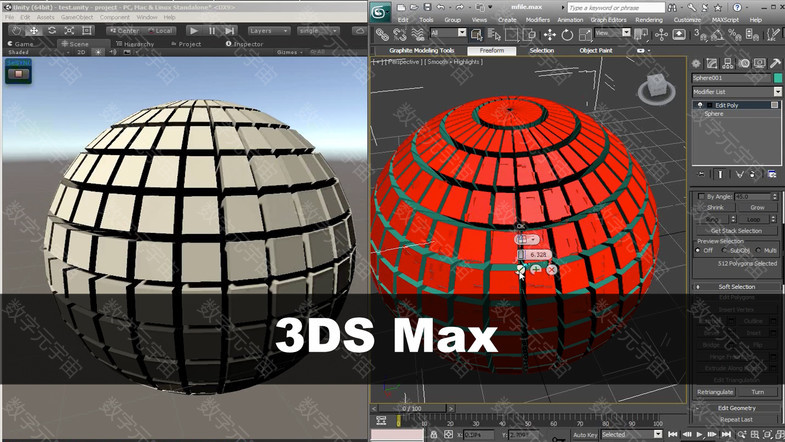
Task: Open 3ds Max Graph Editors menu
Action: [608, 20]
